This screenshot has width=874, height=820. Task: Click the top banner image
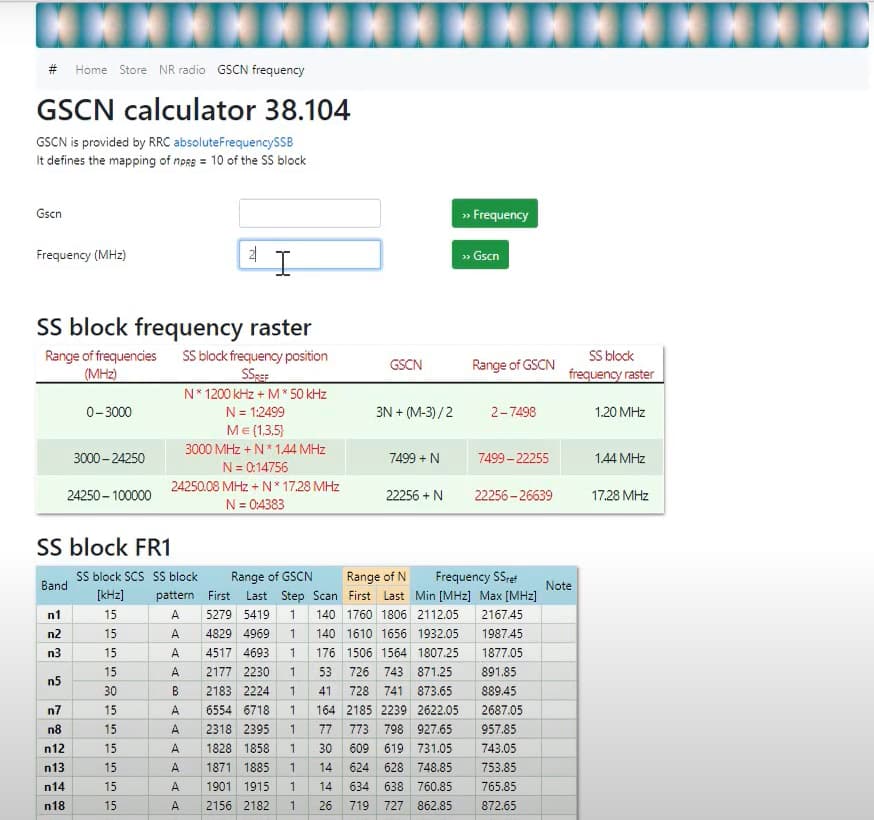(x=452, y=25)
